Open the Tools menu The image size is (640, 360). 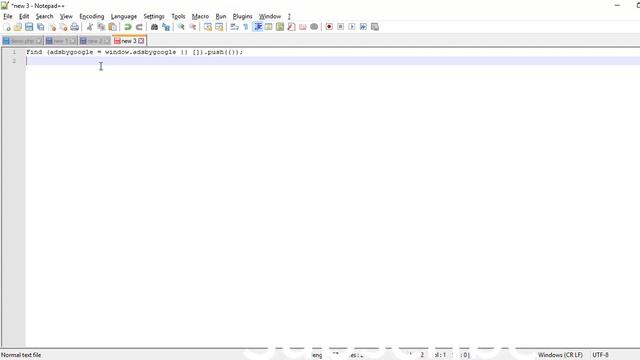pyautogui.click(x=178, y=16)
